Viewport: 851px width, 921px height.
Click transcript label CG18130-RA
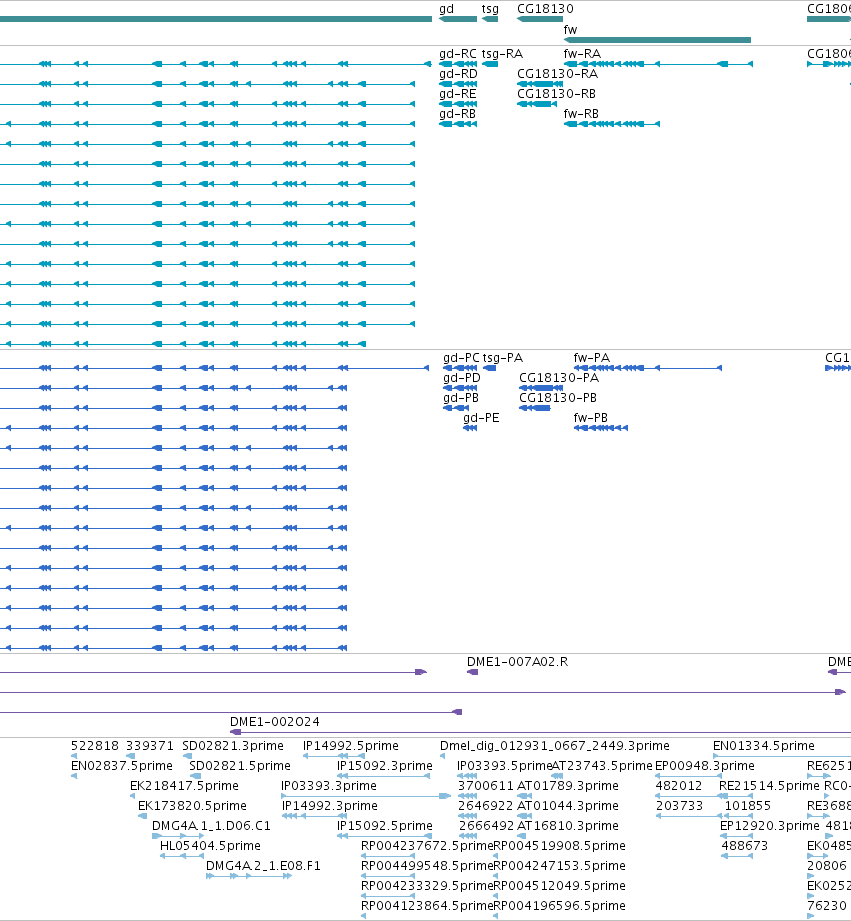(557, 74)
